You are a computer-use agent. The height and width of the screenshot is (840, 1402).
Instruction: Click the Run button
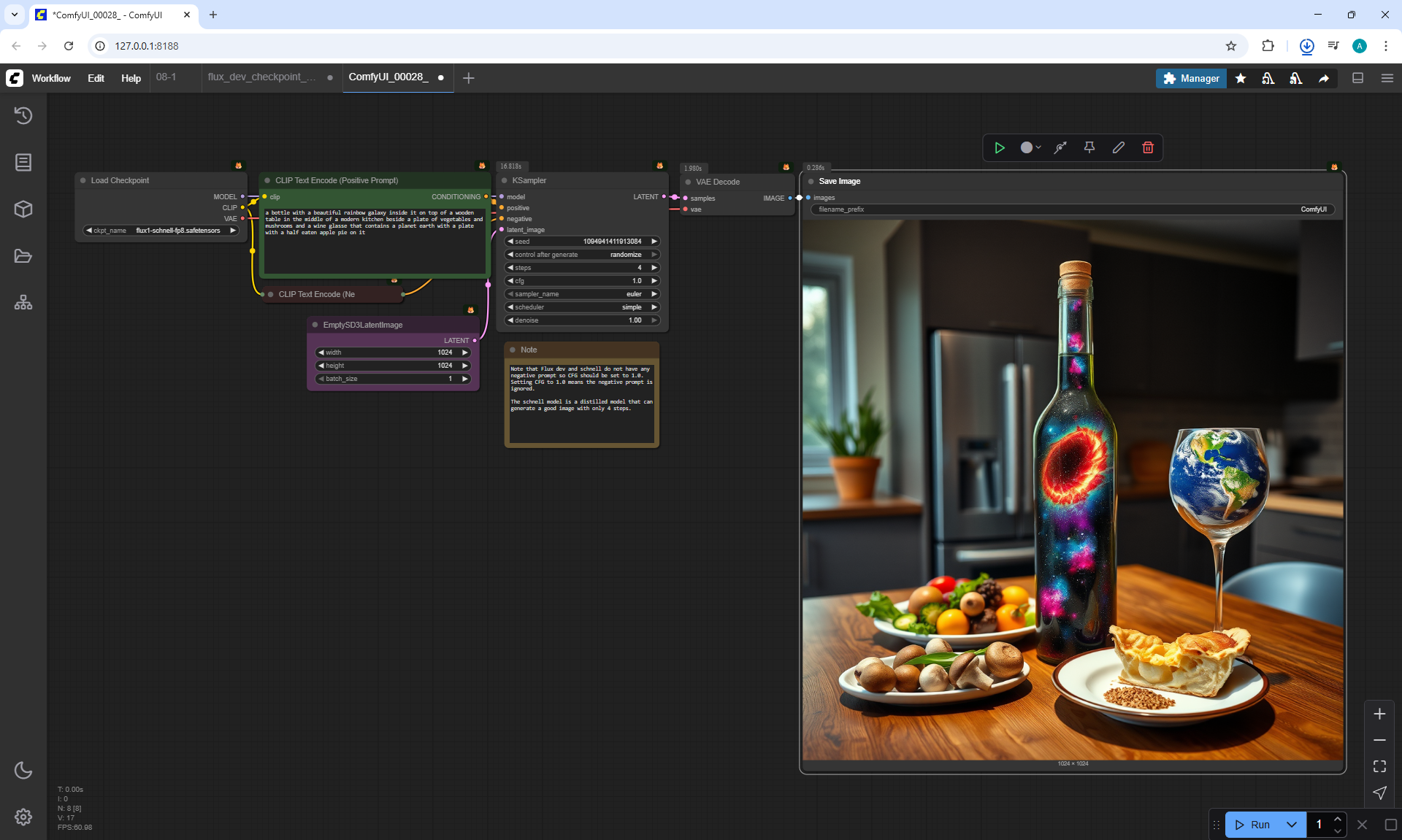pyautogui.click(x=1254, y=825)
